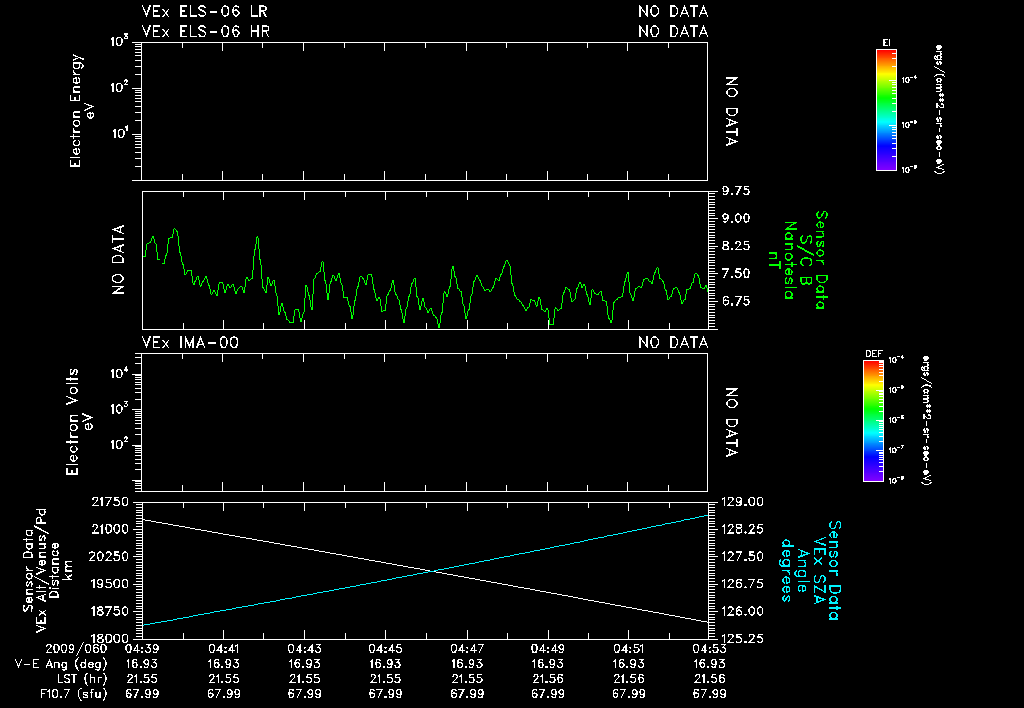Click the 19500 tick on the distance axis
The width and height of the screenshot is (1024, 708).
tap(110, 584)
